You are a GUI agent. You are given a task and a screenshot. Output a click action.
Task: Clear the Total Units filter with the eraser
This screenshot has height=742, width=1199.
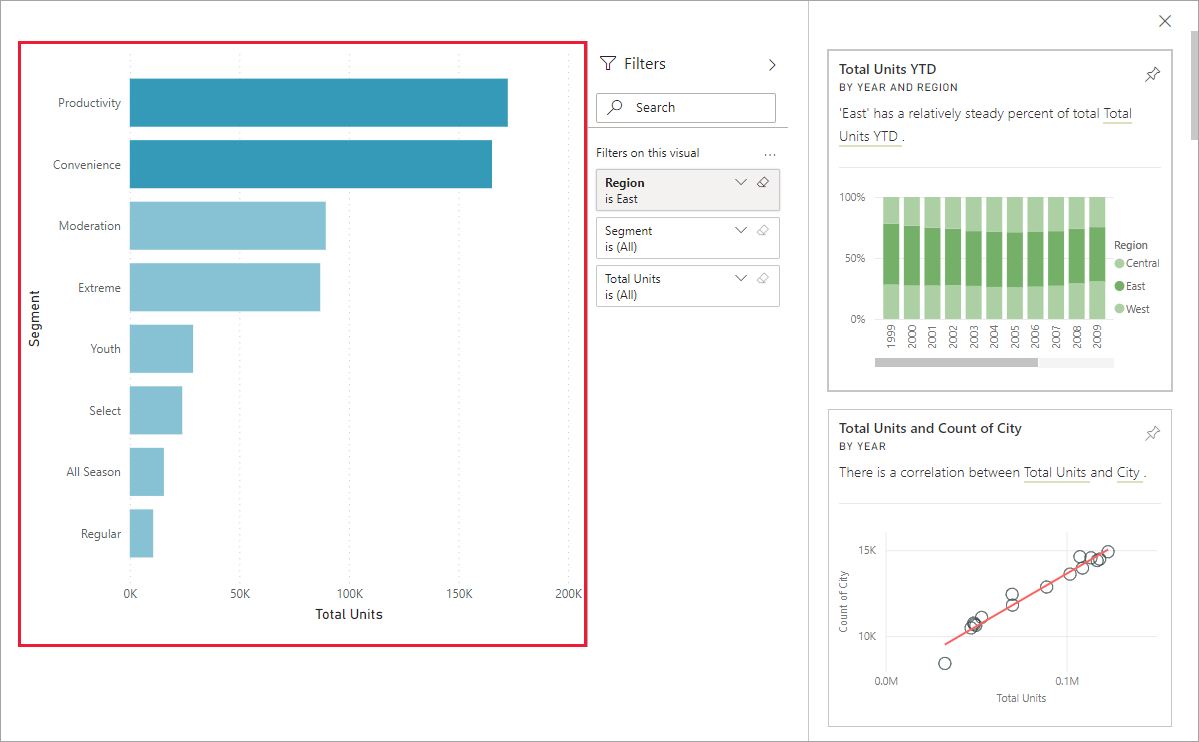click(762, 277)
